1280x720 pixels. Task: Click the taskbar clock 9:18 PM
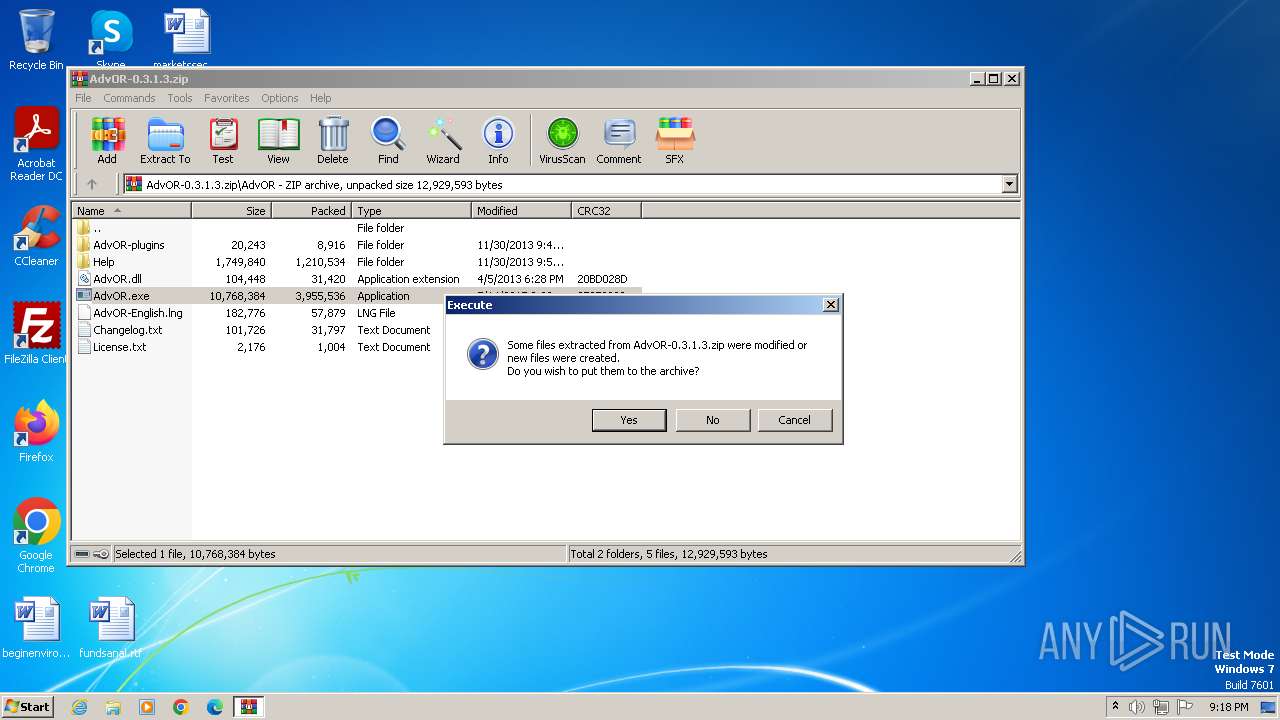coord(1228,707)
